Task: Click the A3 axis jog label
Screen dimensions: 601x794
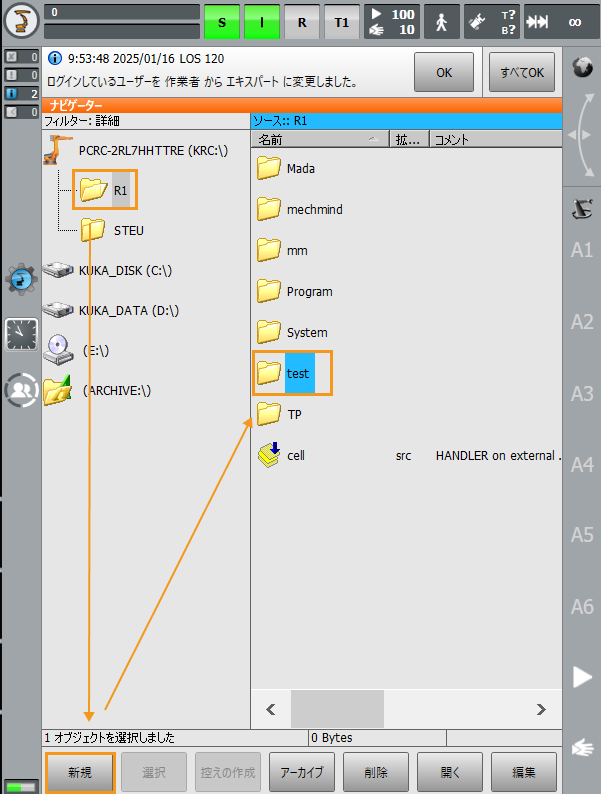Action: [x=582, y=393]
